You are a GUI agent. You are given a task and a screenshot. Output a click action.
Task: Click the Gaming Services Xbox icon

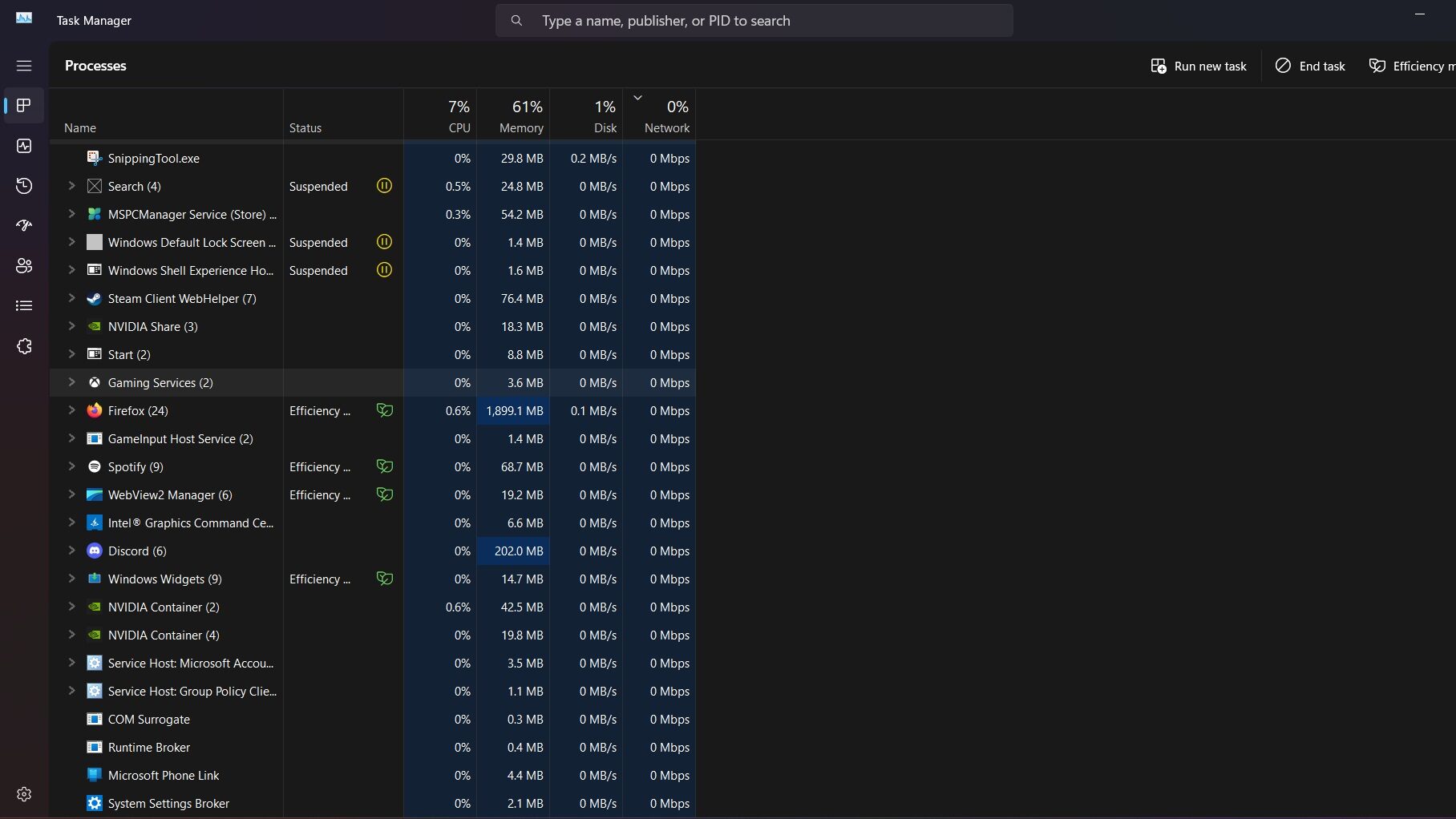95,382
